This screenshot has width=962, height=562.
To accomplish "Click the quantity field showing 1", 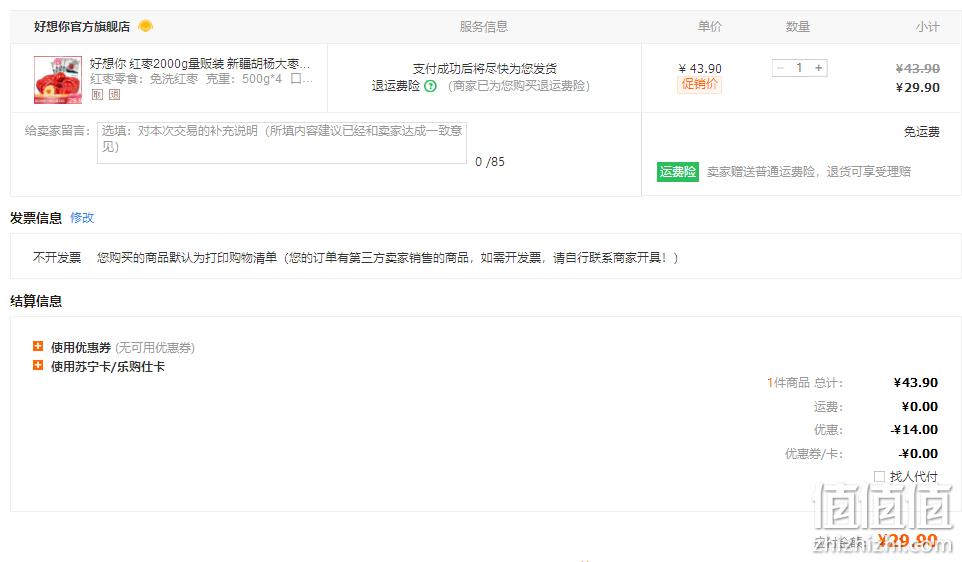I will [x=799, y=67].
